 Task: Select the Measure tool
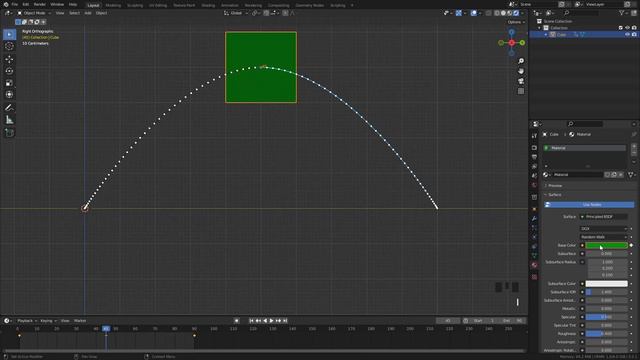coord(9,120)
